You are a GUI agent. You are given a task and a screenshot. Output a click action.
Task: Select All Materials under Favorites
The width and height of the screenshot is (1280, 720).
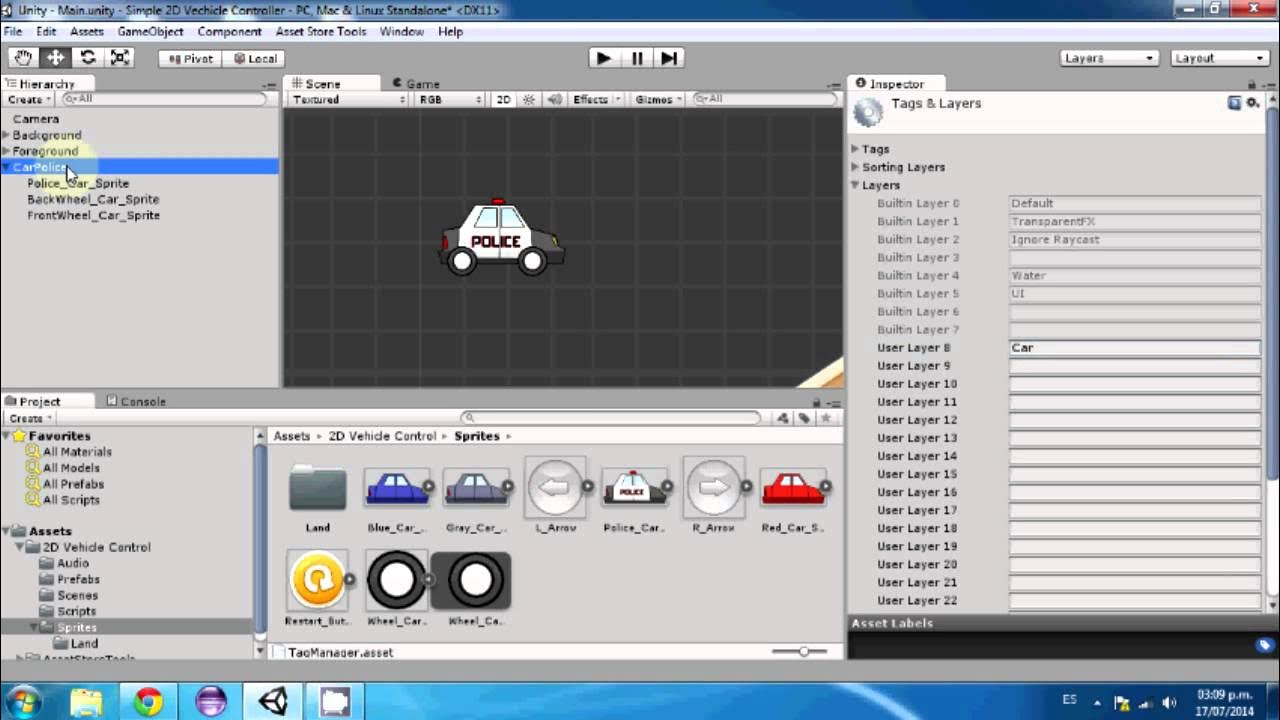point(77,452)
